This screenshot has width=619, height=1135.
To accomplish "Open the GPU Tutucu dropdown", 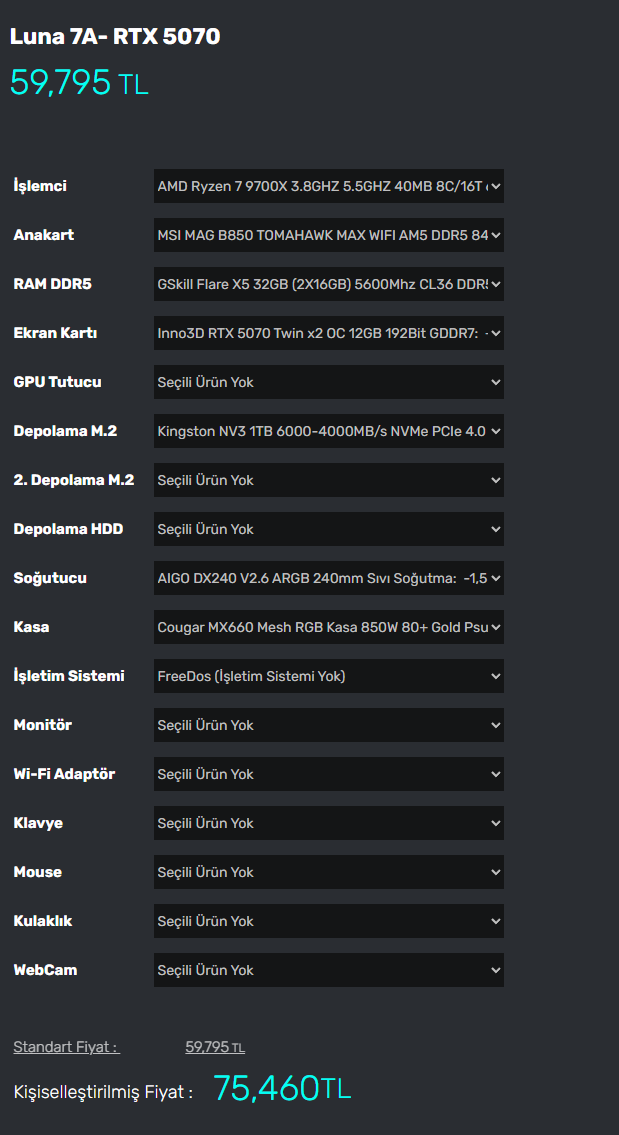I will coord(328,382).
